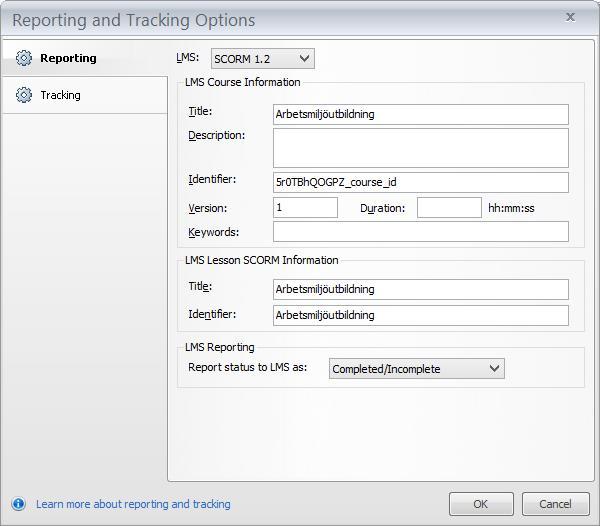Click the Duration label
The width and height of the screenshot is (600, 526).
click(x=382, y=208)
